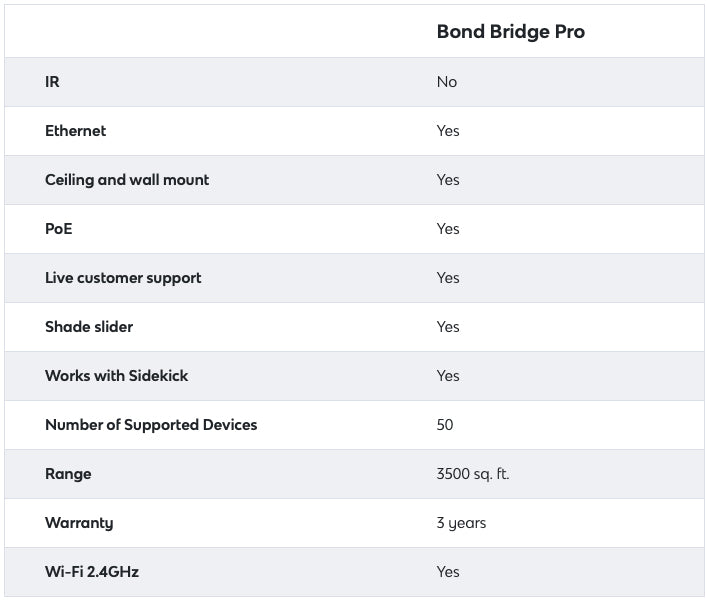Select the '3 years' warranty value
The image size is (707, 603).
click(461, 523)
